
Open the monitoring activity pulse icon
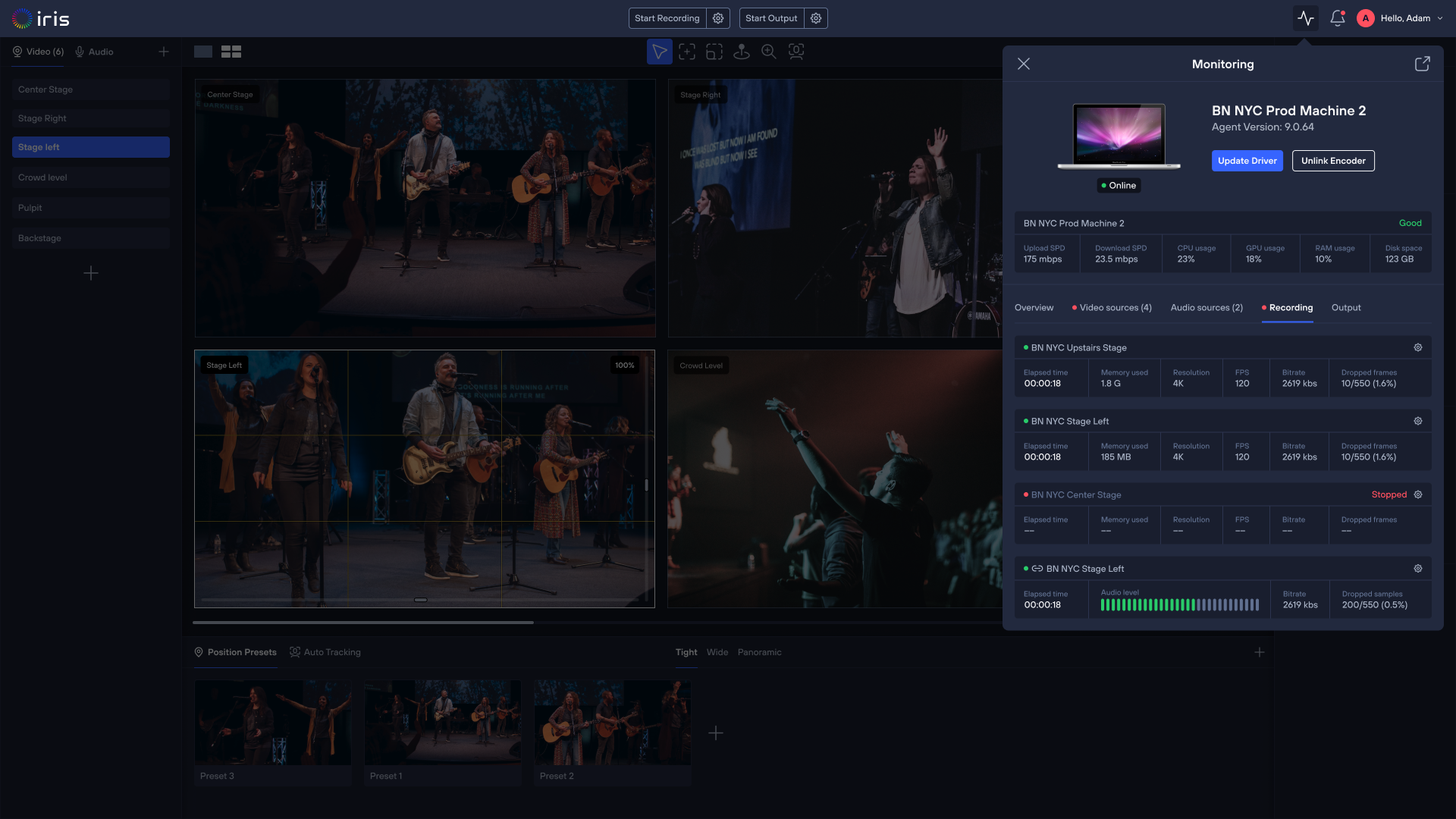click(x=1305, y=18)
